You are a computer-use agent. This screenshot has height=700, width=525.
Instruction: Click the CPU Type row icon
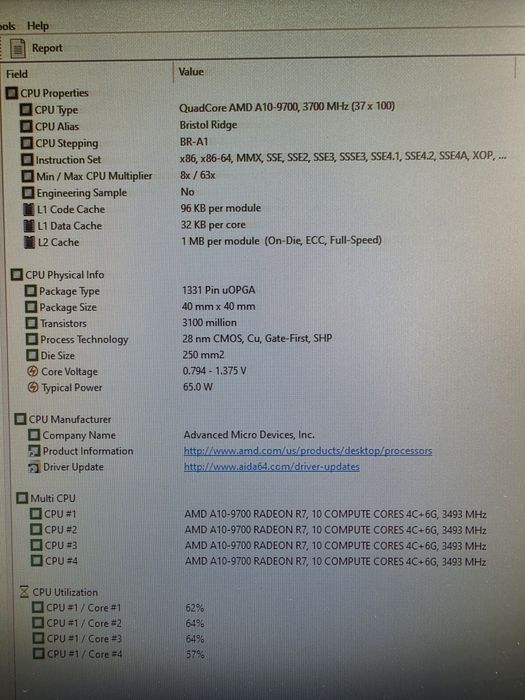point(26,109)
